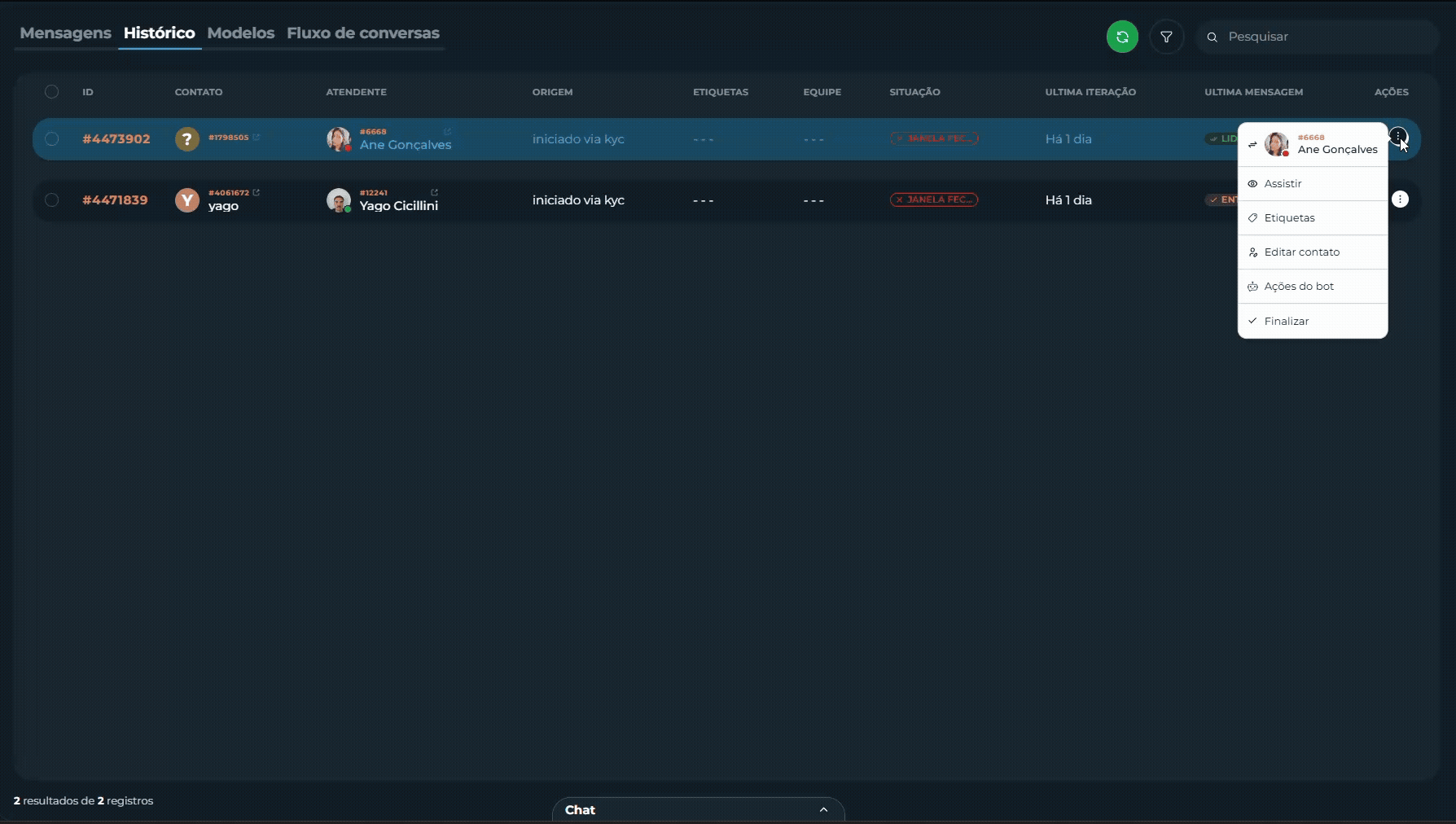Open conversation ID #4473902
1456x824 pixels.
tap(116, 139)
